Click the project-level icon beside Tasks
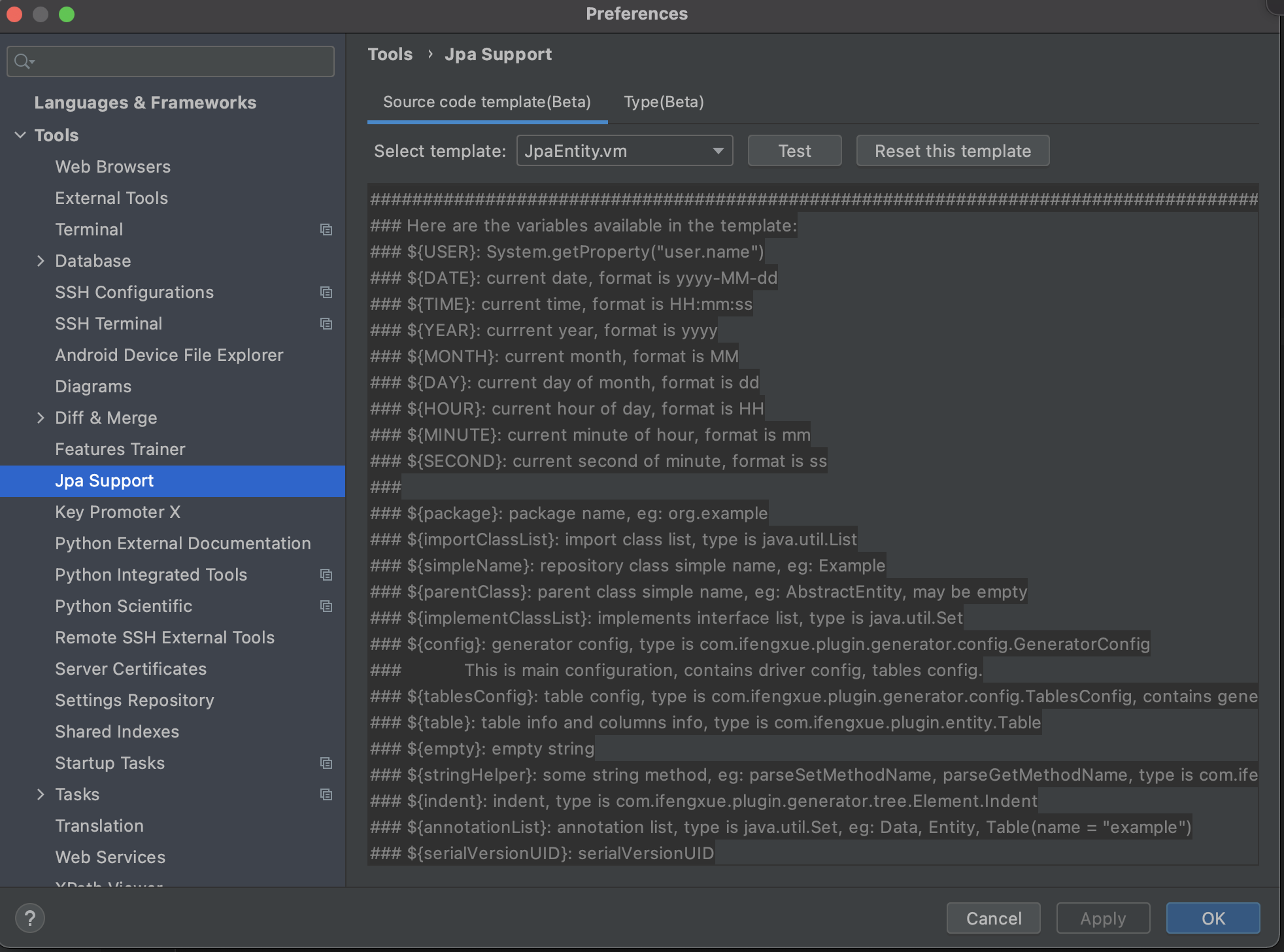 pyautogui.click(x=326, y=794)
